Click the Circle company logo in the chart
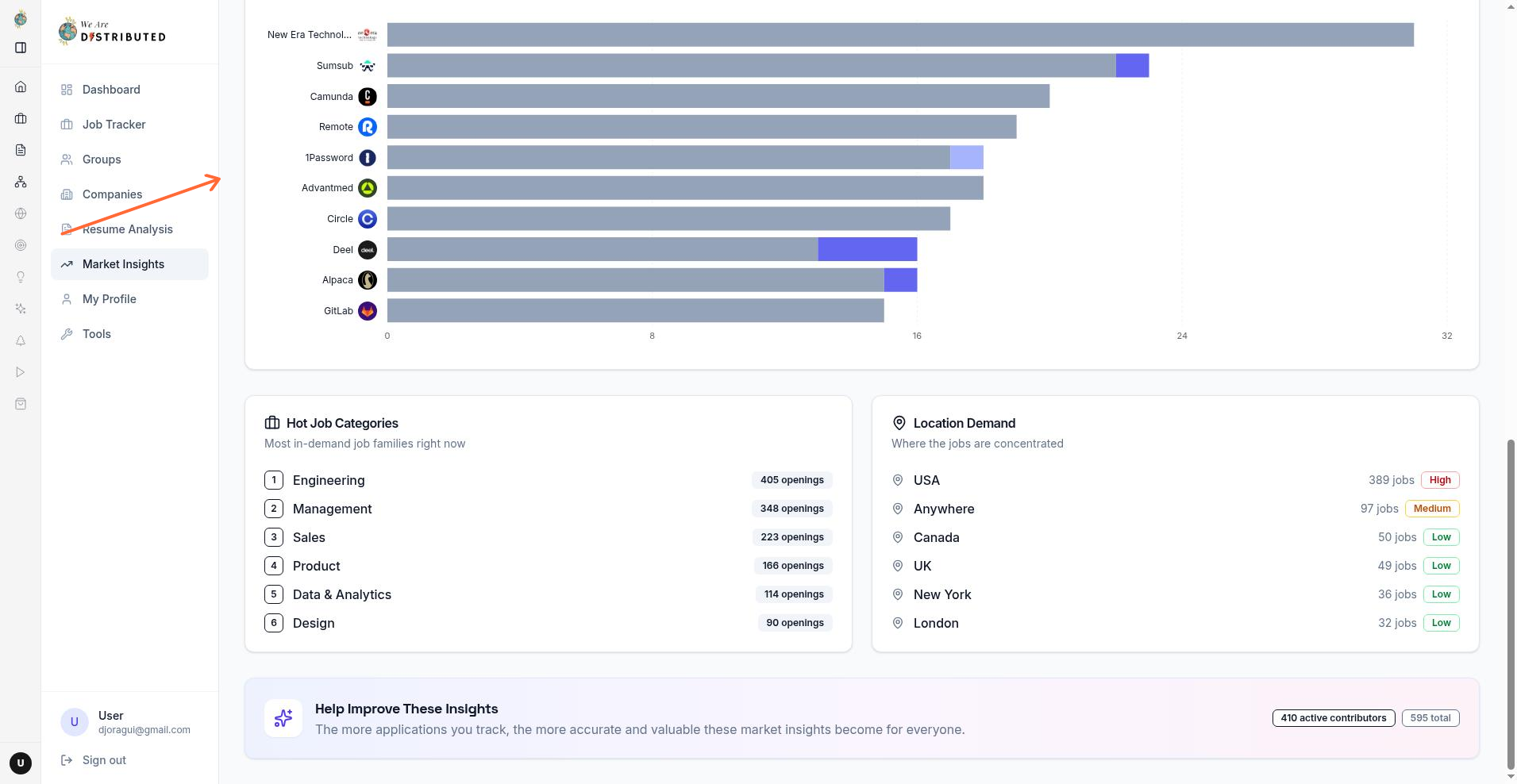1517x784 pixels. point(368,219)
